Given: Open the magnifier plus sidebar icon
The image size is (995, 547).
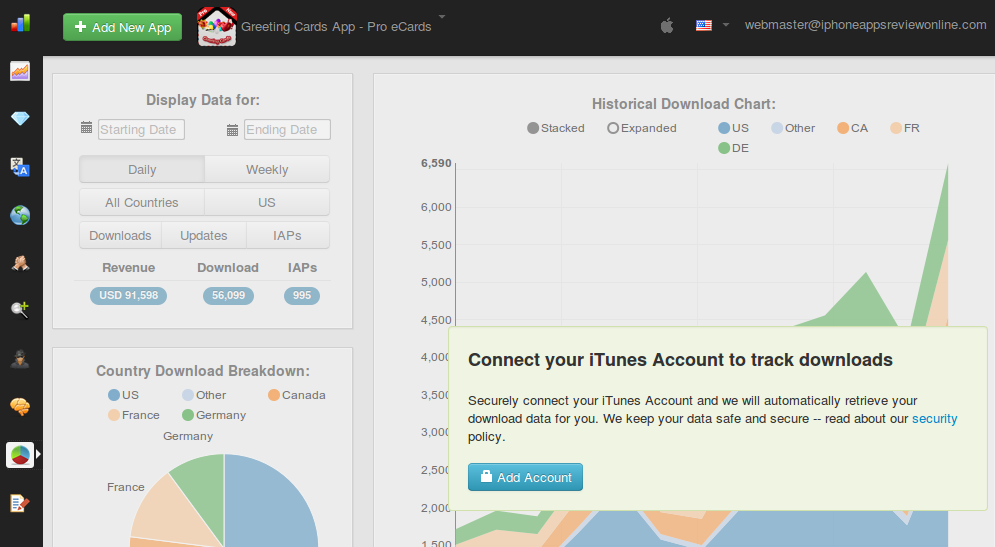Looking at the screenshot, I should [20, 310].
